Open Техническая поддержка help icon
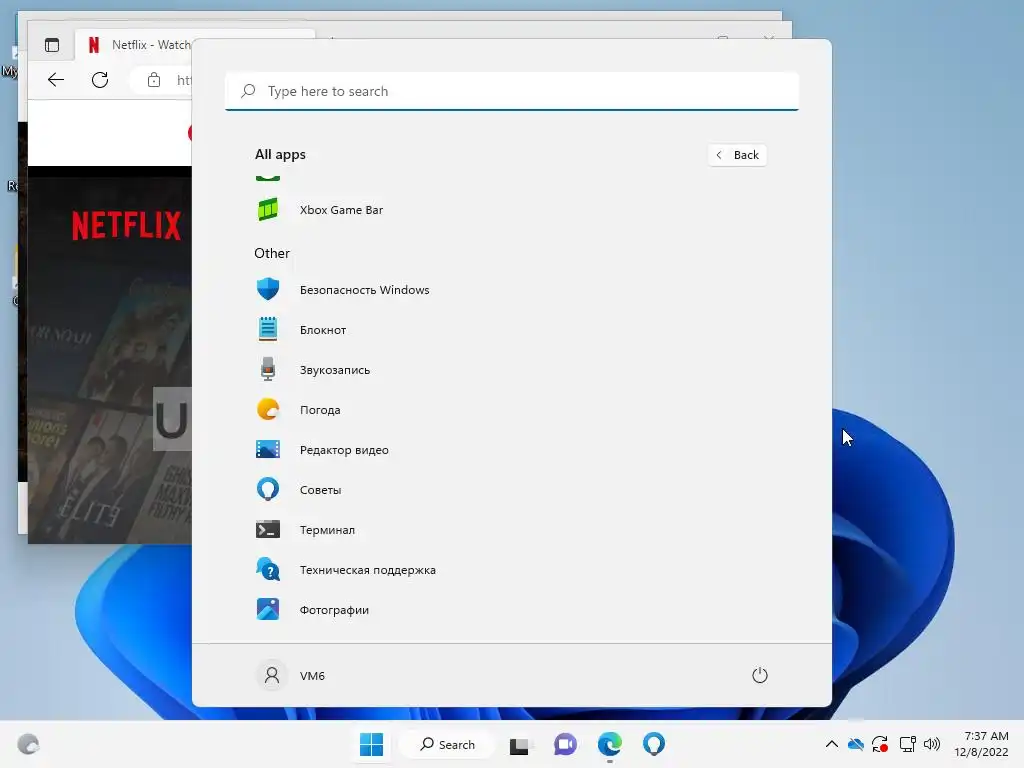The height and width of the screenshot is (768, 1024). click(x=268, y=569)
